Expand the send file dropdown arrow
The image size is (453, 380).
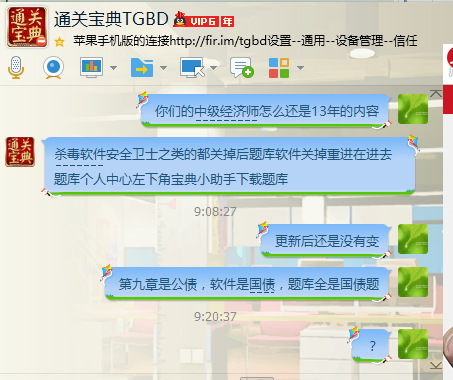coord(163,68)
